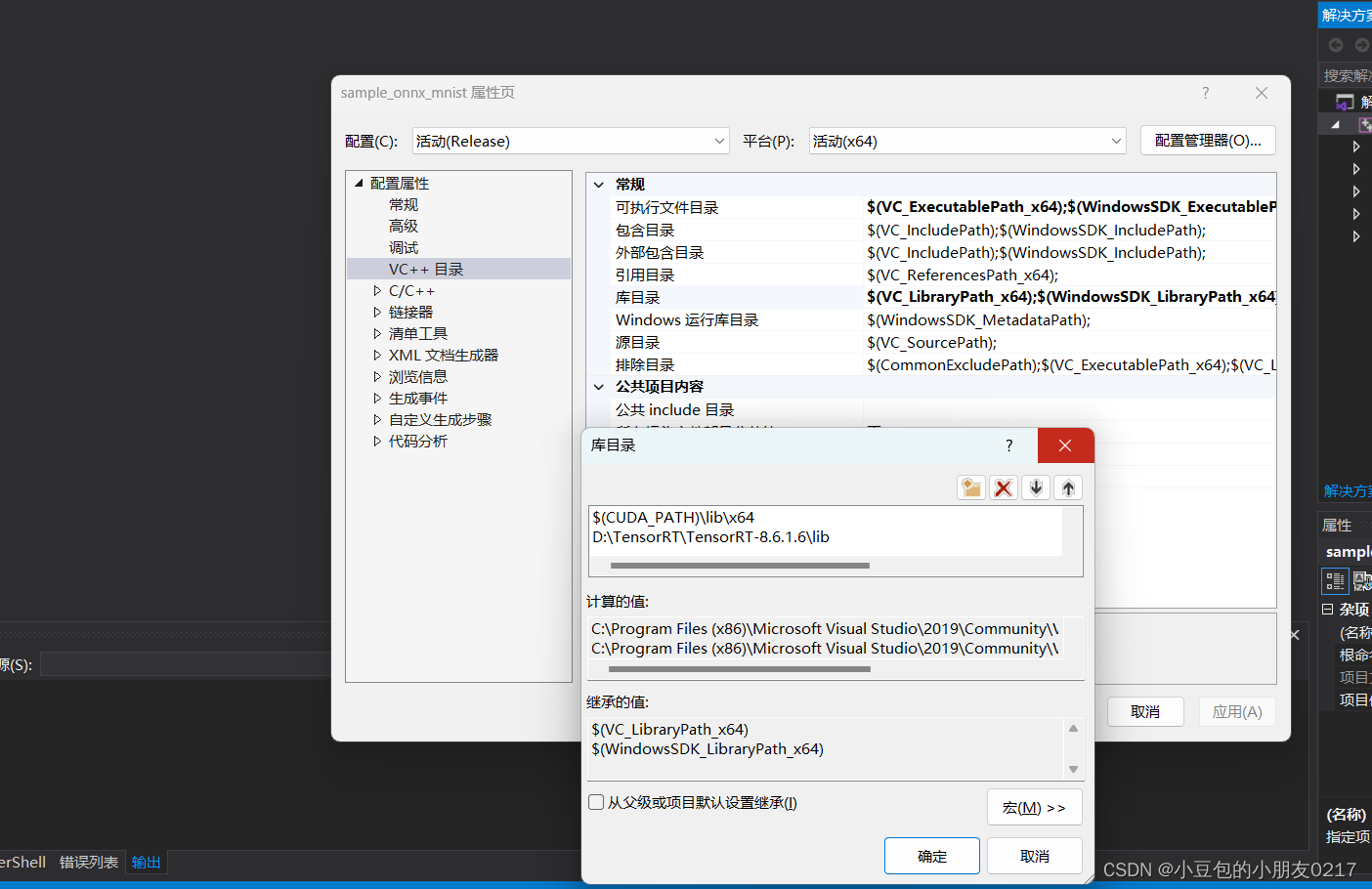Click horizontal scrollbar under 计算的值 box
Viewport: 1372px width, 889px height.
739,669
